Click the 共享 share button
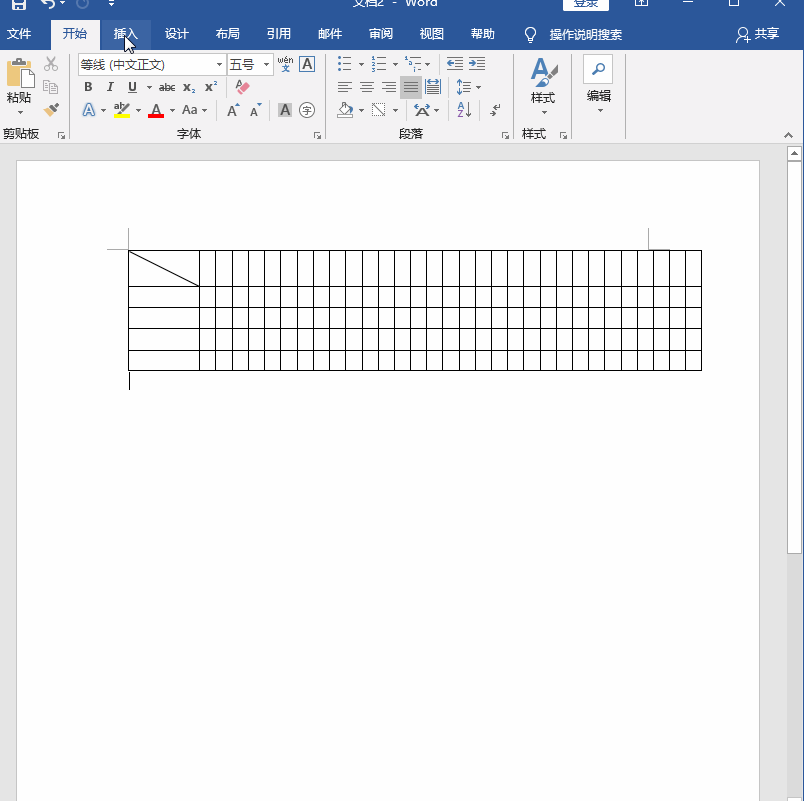Viewport: 804px width, 801px height. coord(757,34)
